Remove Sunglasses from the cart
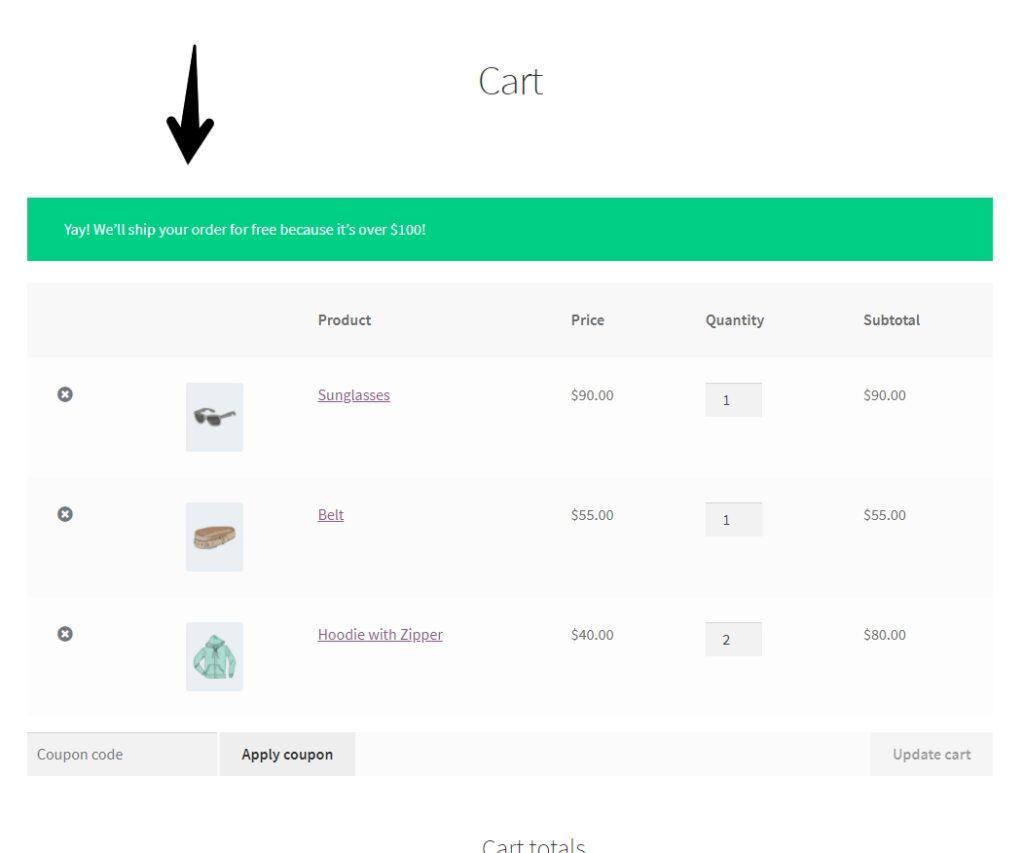The height and width of the screenshot is (853, 1024). pyautogui.click(x=65, y=394)
